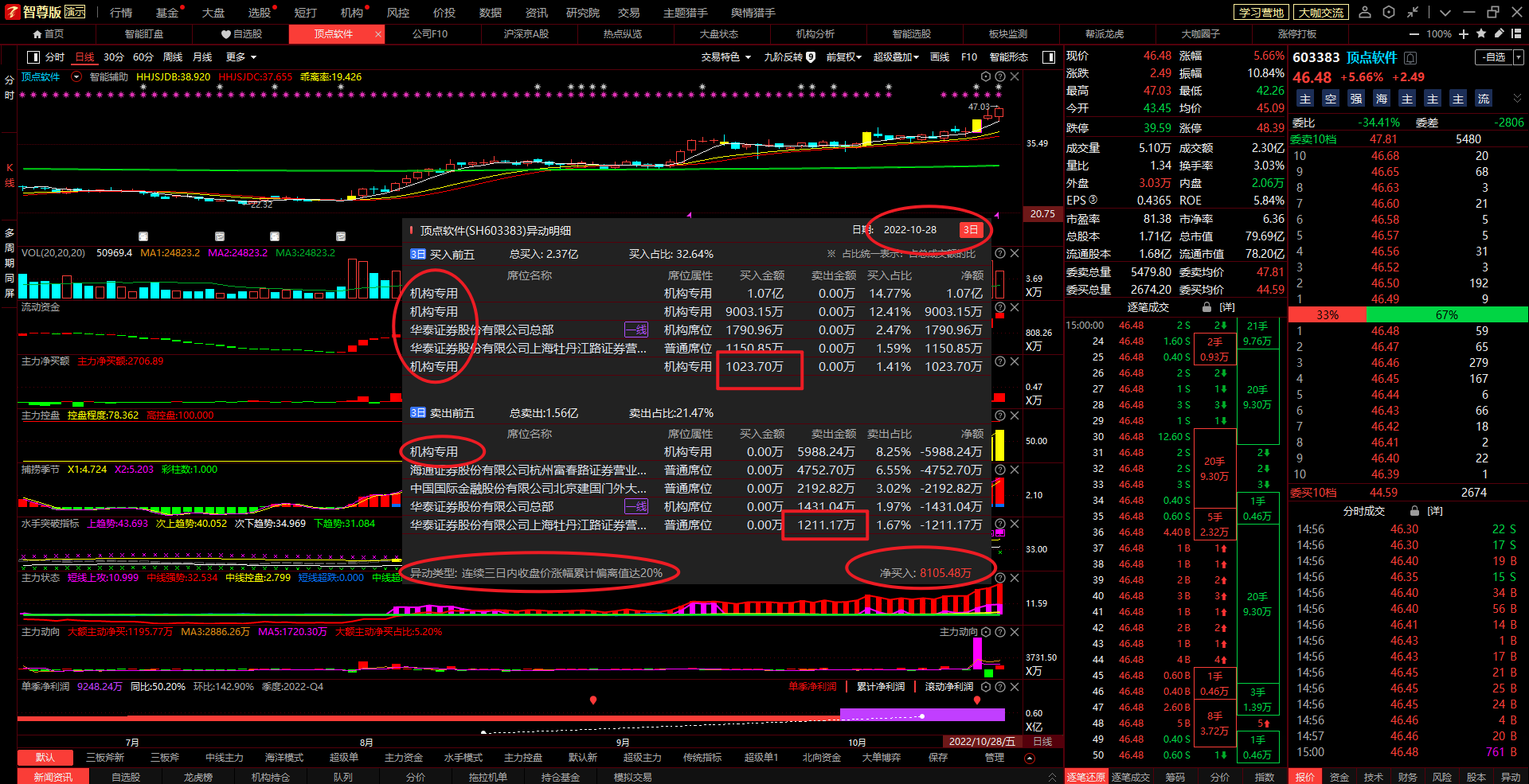
Task: Open the hexagon settings icon in title bar
Action: click(x=1389, y=12)
